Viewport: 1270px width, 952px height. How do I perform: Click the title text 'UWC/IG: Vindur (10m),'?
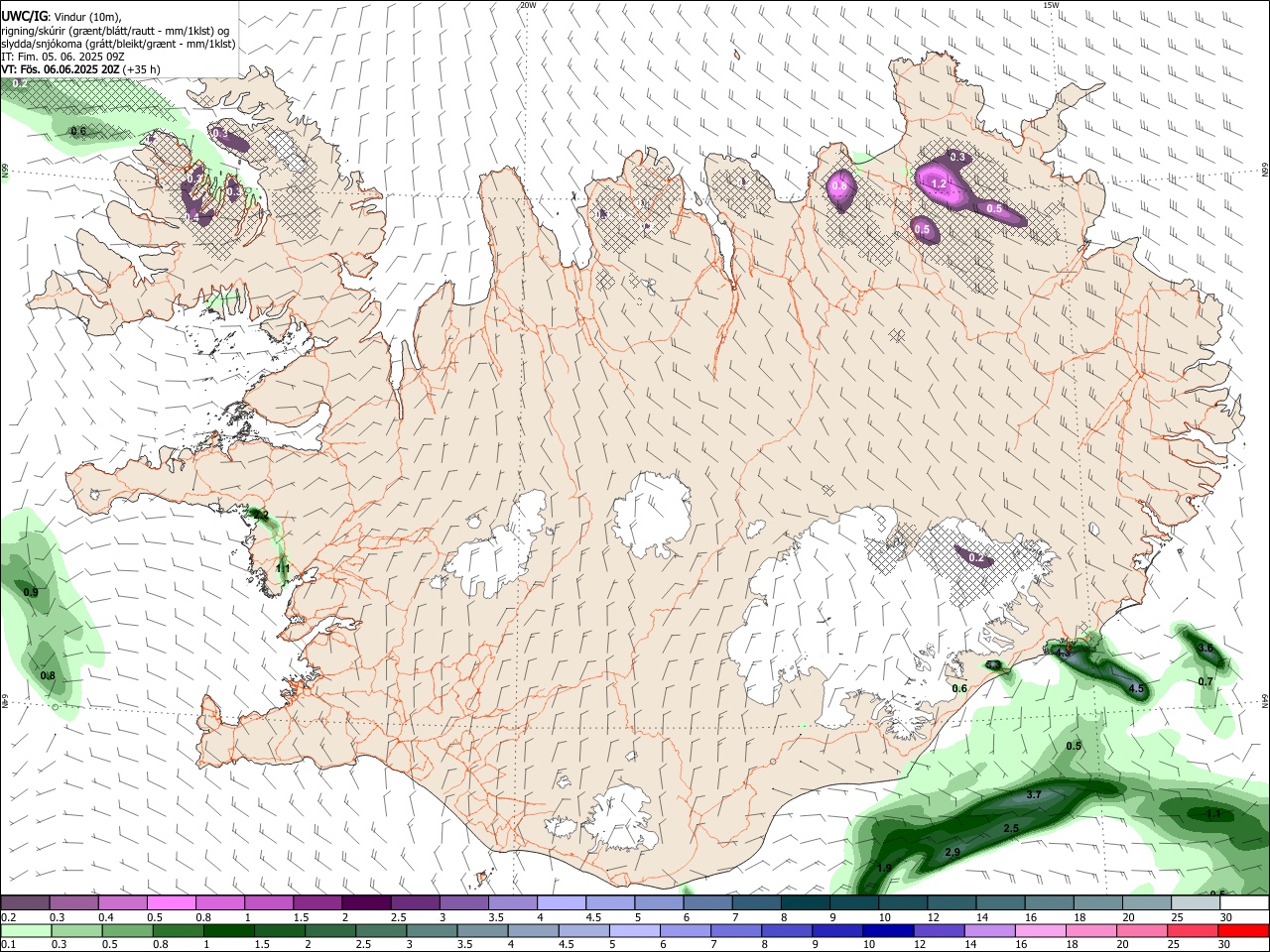[x=62, y=17]
